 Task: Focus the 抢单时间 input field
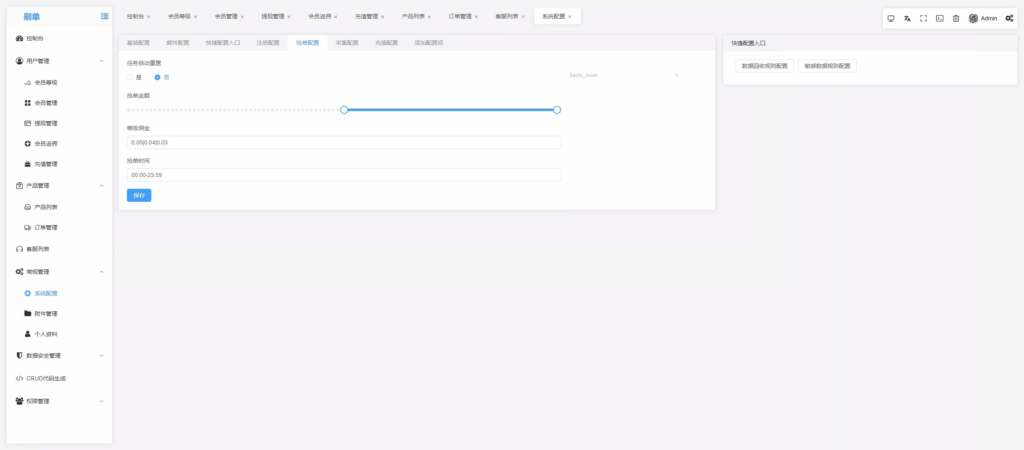(343, 175)
